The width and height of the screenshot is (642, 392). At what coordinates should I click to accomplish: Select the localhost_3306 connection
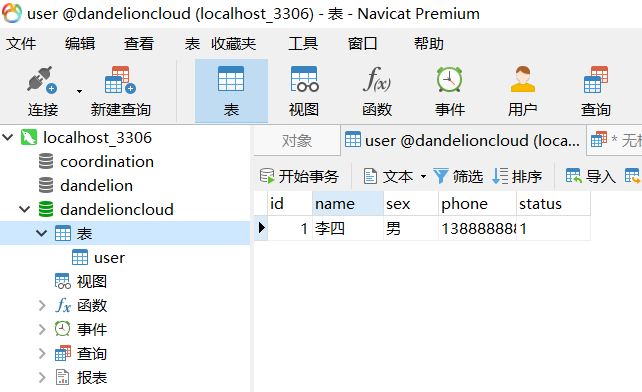click(97, 138)
